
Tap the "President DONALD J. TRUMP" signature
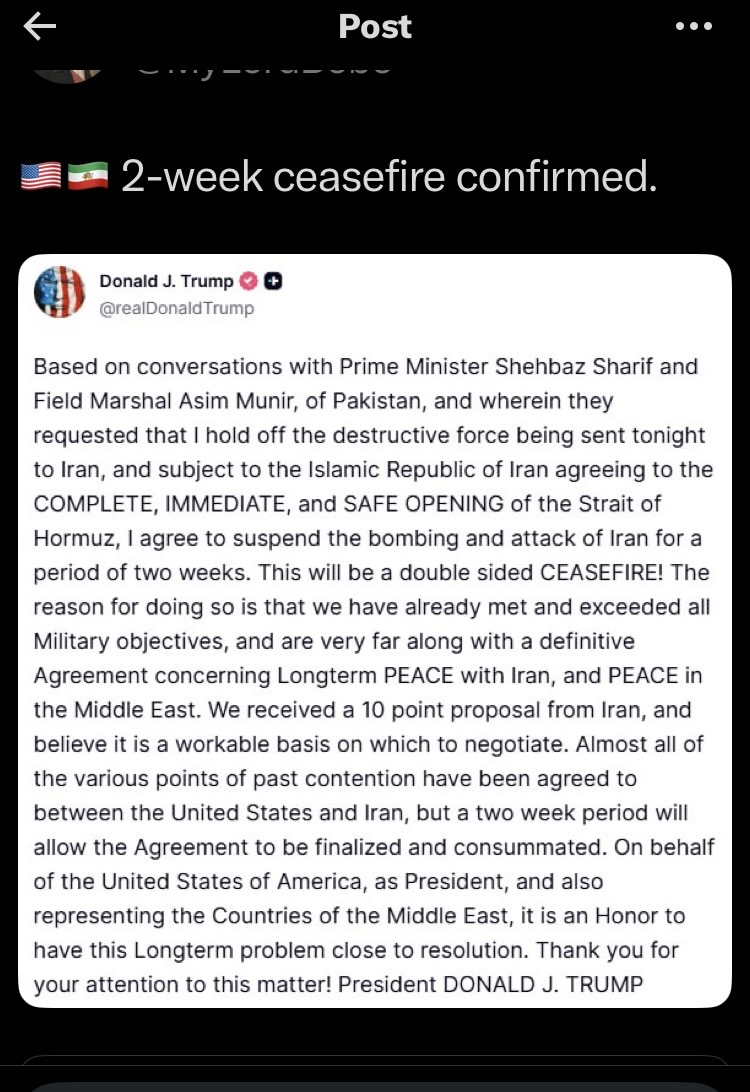[490, 984]
